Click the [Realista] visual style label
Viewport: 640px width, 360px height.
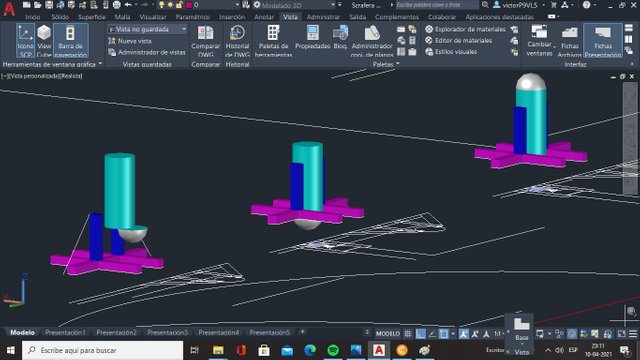pyautogui.click(x=71, y=76)
